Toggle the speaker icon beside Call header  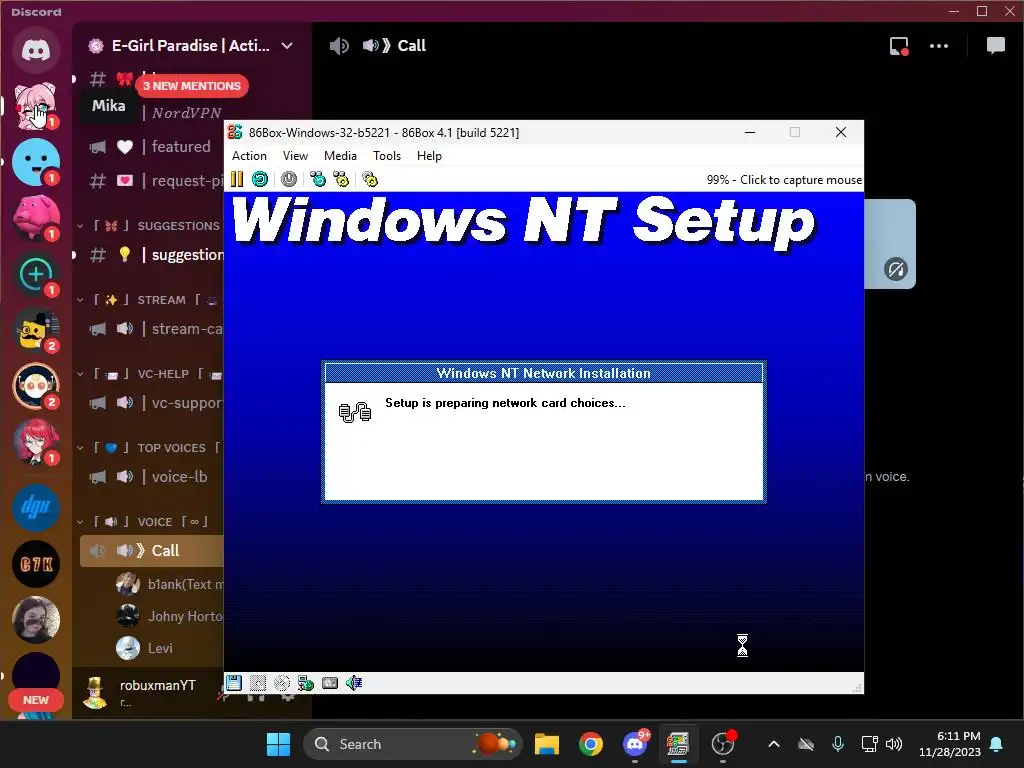pos(339,46)
